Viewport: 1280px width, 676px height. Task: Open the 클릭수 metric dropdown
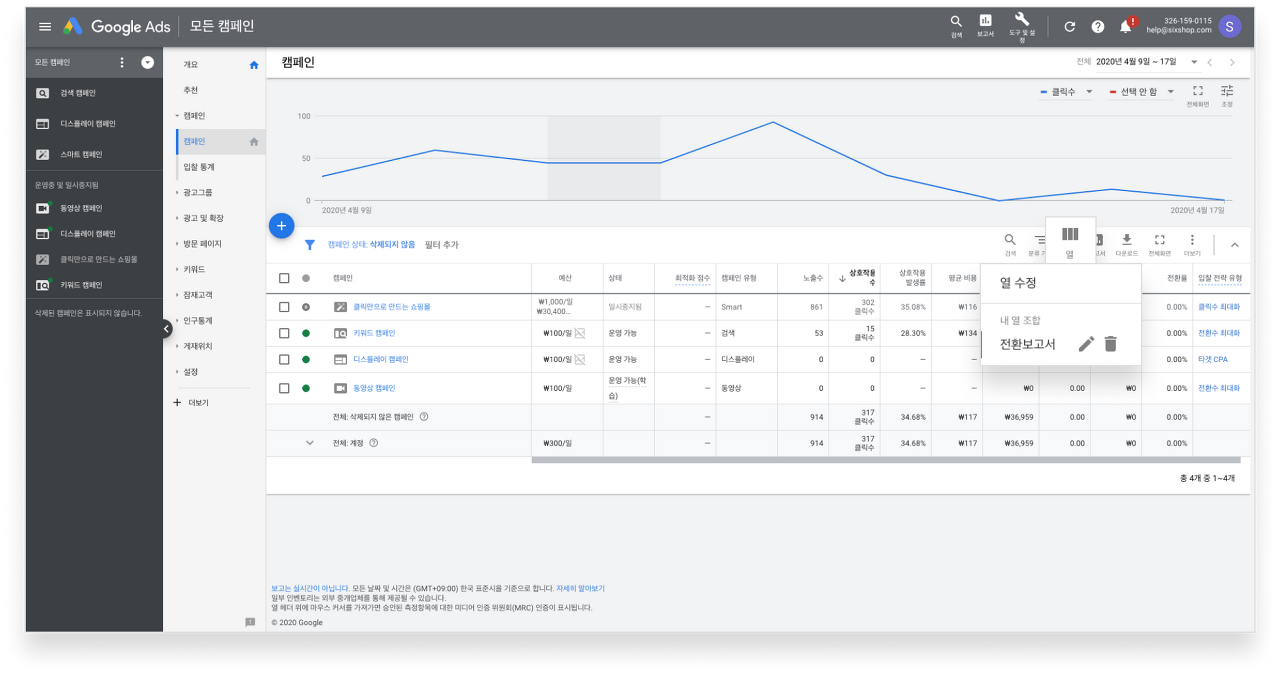click(1067, 92)
